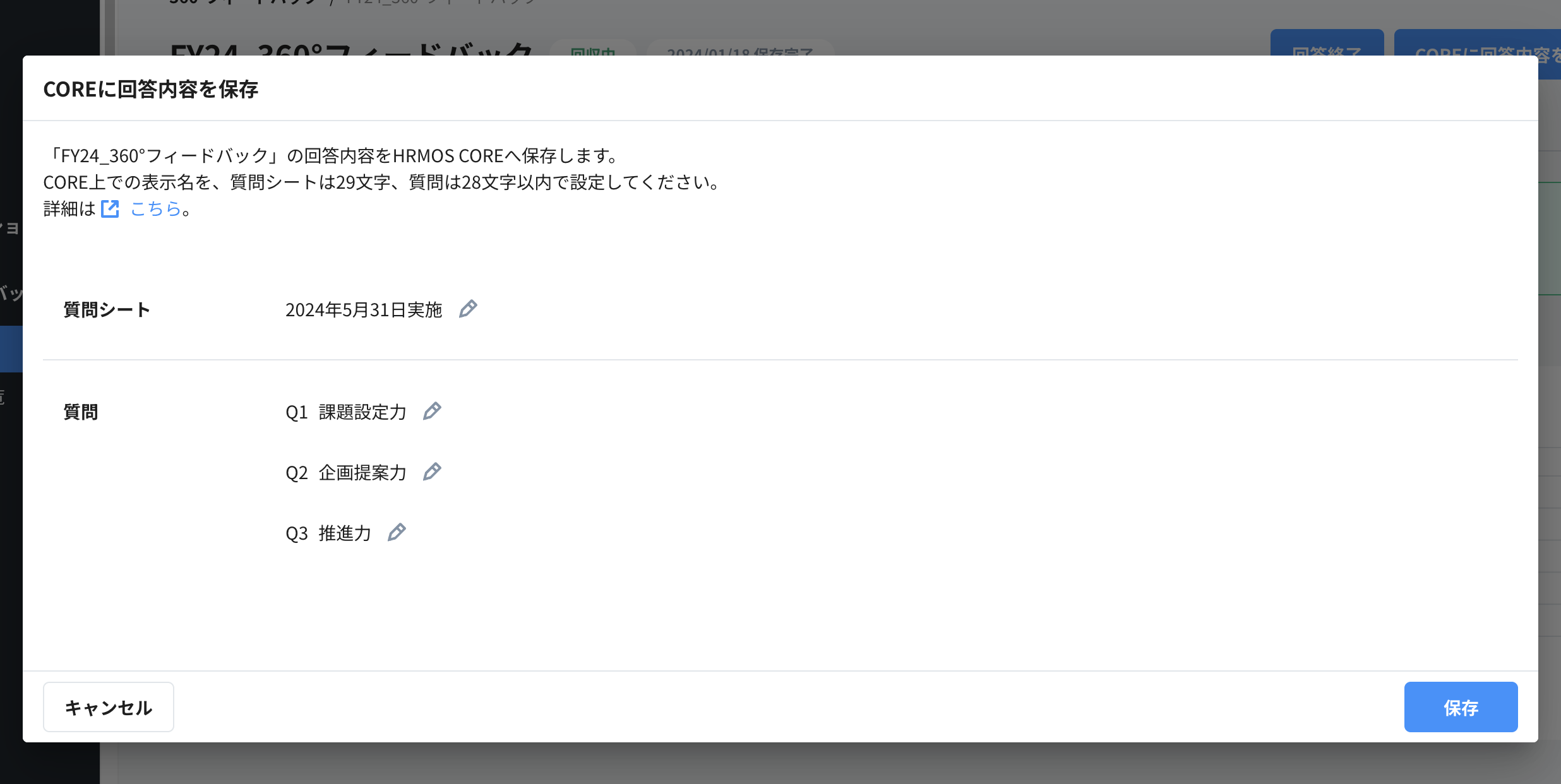Select the sheet name 2024年5月31日実施
The height and width of the screenshot is (784, 1561).
click(365, 309)
